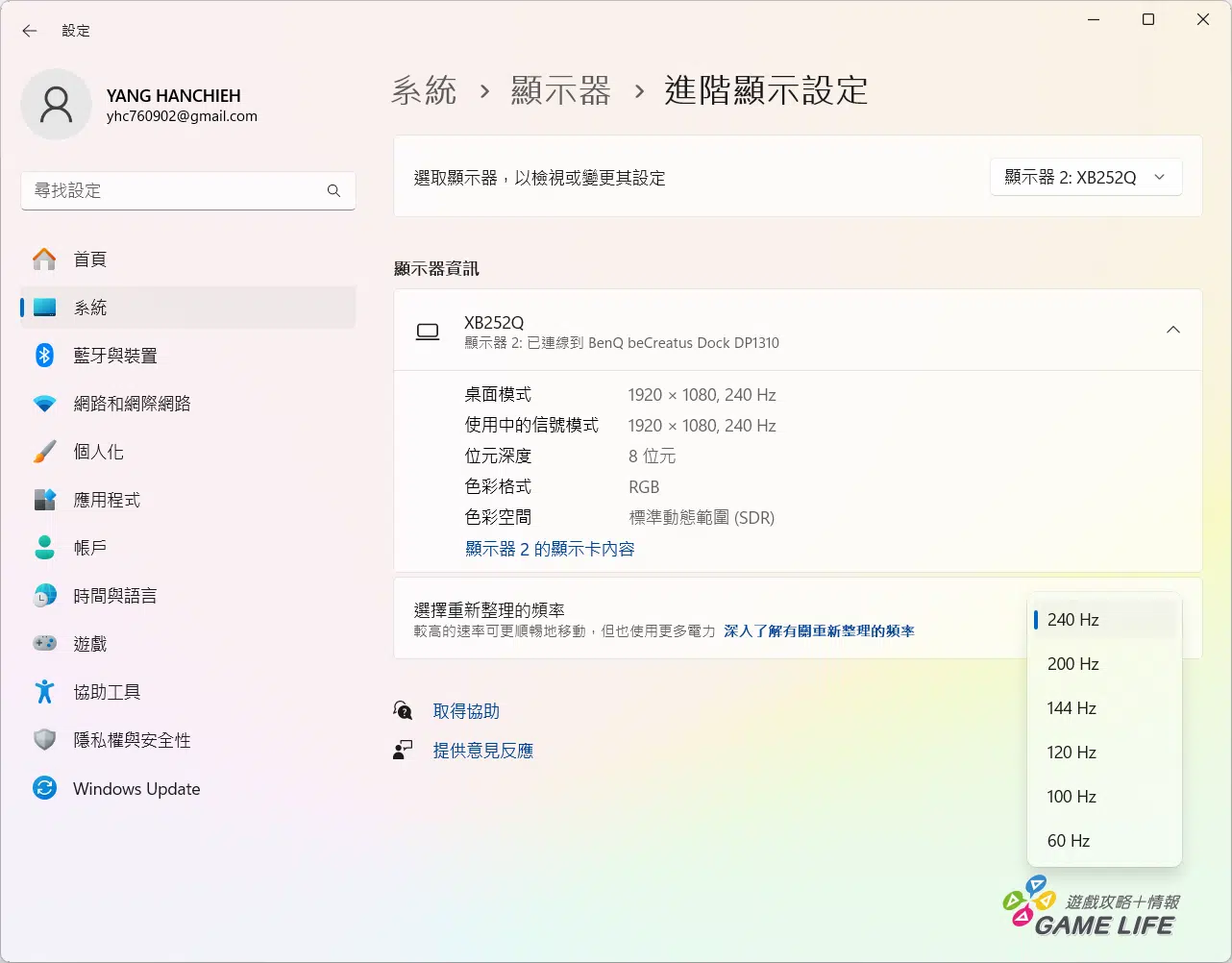Select 120 Hz refresh rate option
This screenshot has width=1232, height=963.
[1072, 753]
